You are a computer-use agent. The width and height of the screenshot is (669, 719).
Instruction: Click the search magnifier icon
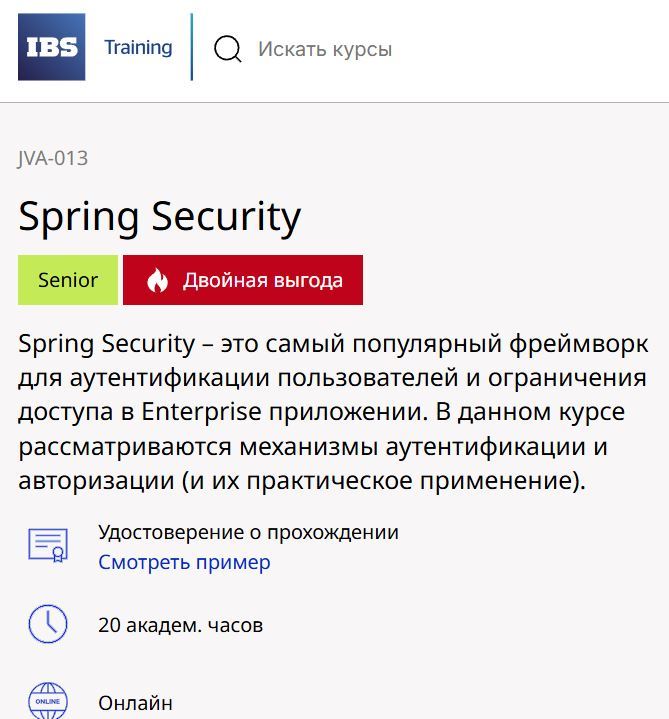228,48
